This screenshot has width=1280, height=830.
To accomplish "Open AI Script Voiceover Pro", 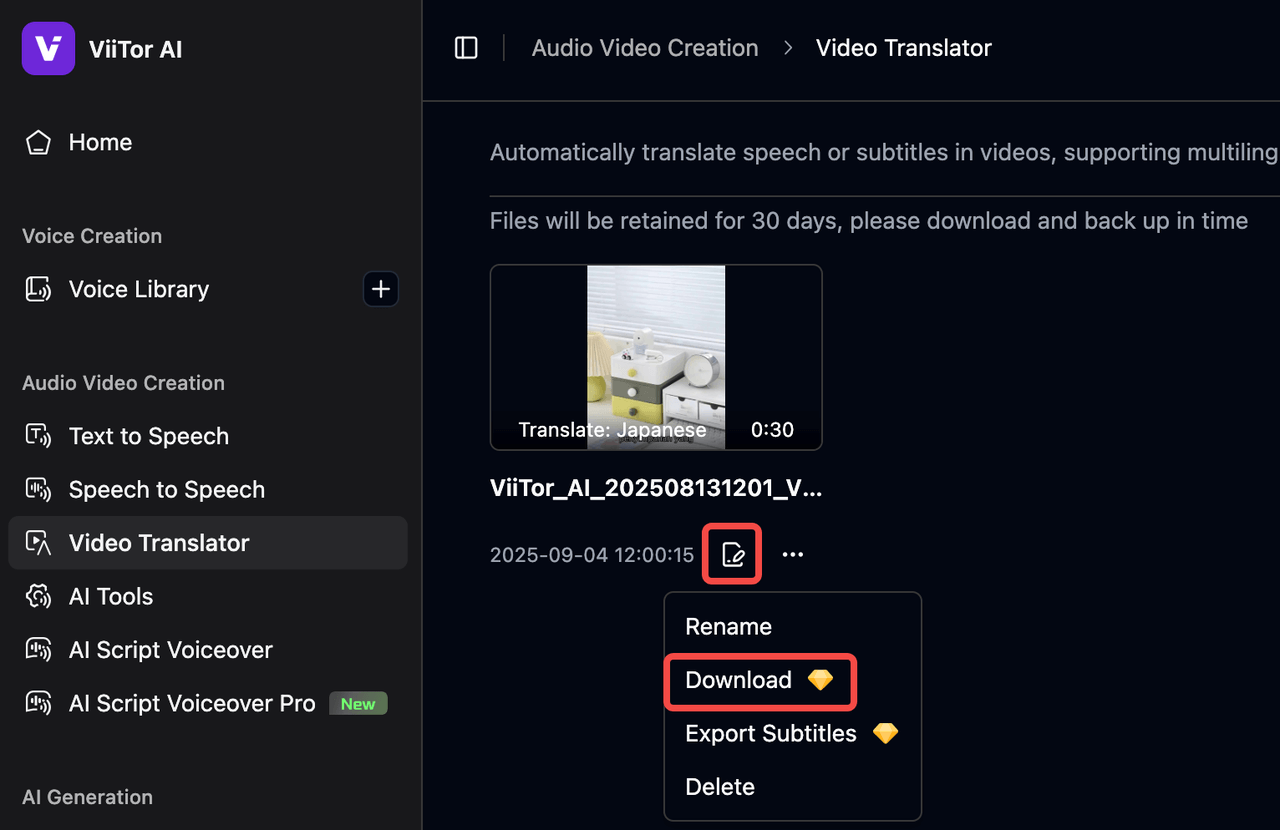I will click(192, 704).
